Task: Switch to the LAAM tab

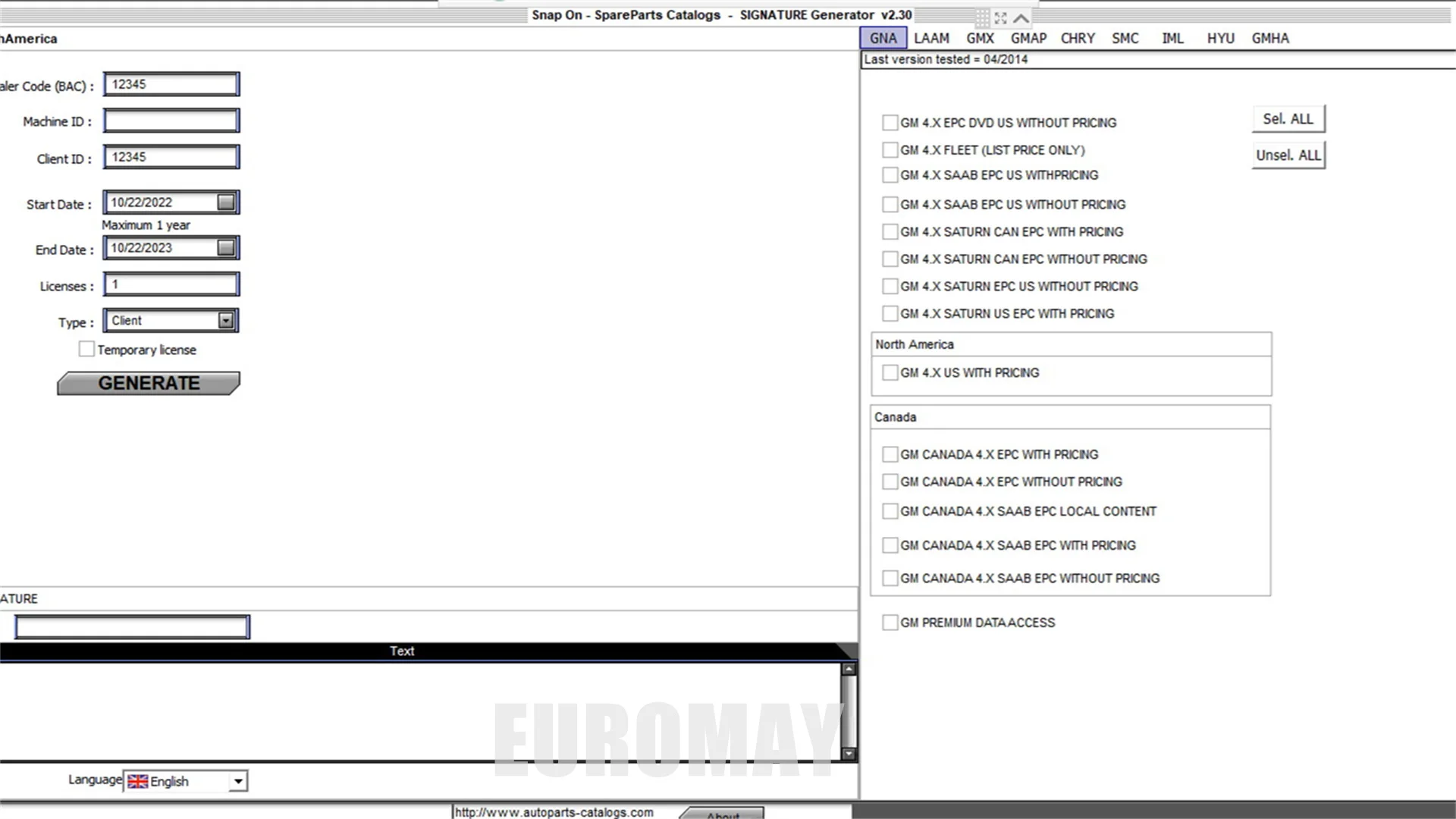Action: pos(931,38)
